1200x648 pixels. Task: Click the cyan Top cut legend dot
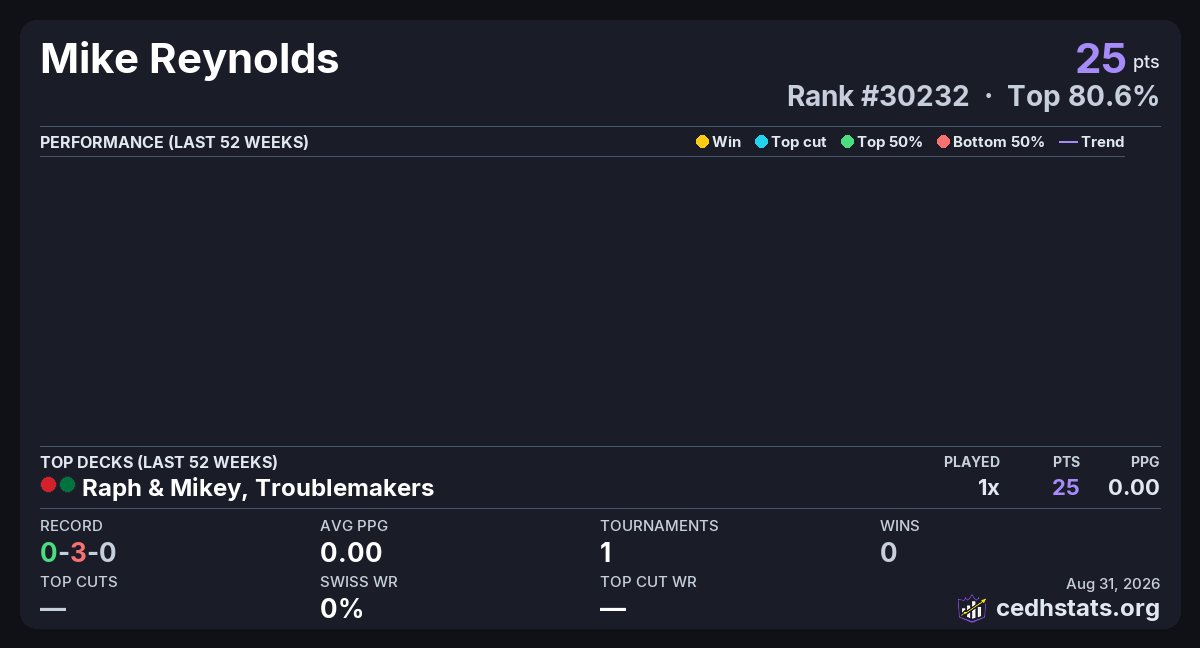click(761, 142)
